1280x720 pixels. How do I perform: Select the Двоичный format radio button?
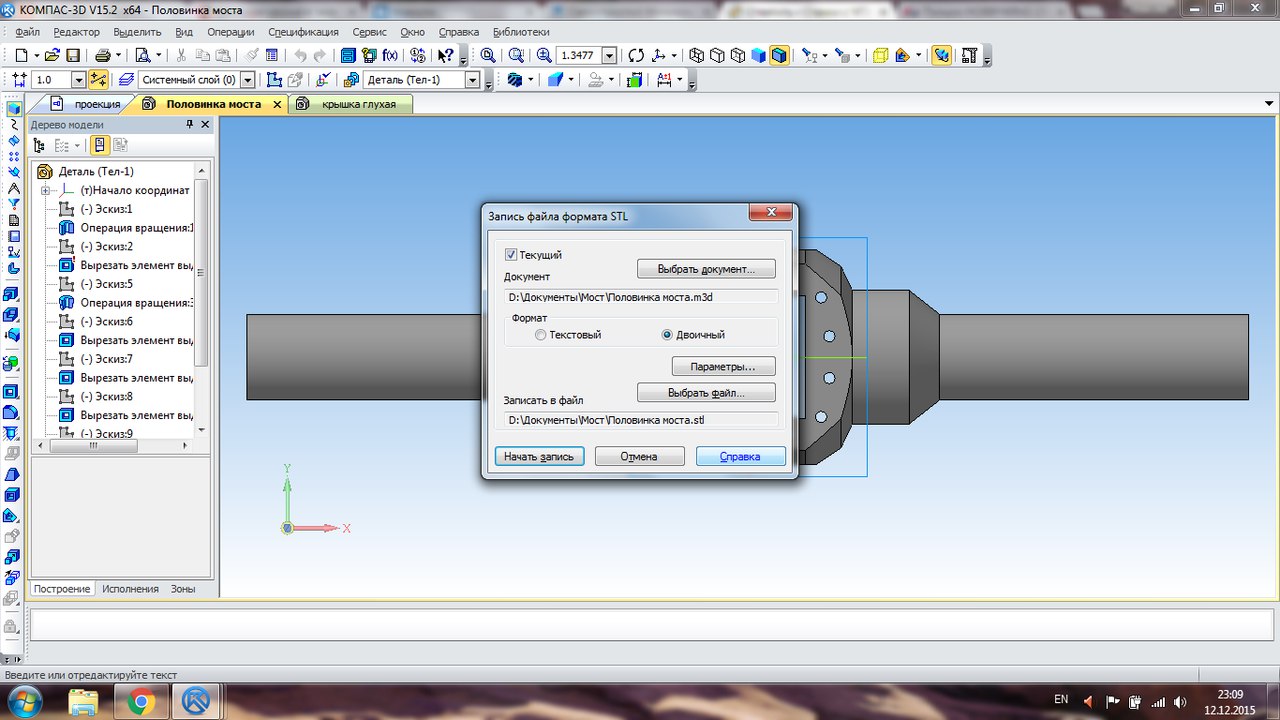(x=667, y=335)
